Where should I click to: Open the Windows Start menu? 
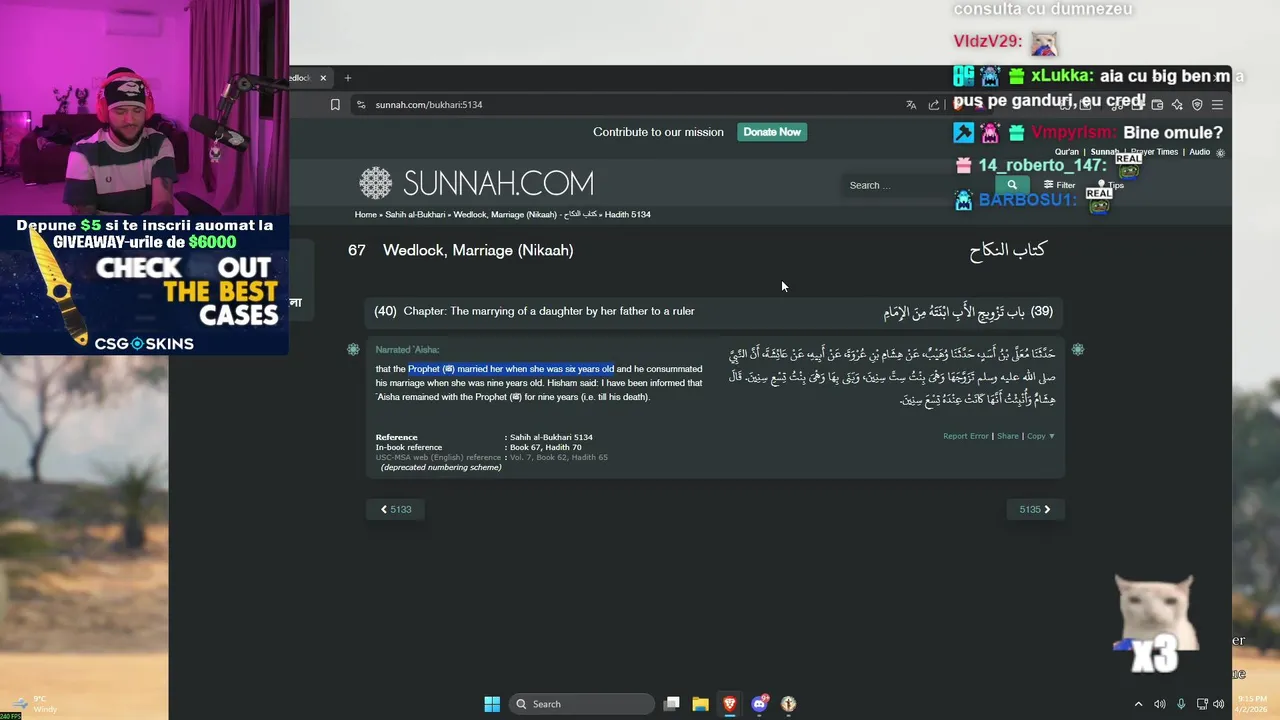tap(492, 704)
